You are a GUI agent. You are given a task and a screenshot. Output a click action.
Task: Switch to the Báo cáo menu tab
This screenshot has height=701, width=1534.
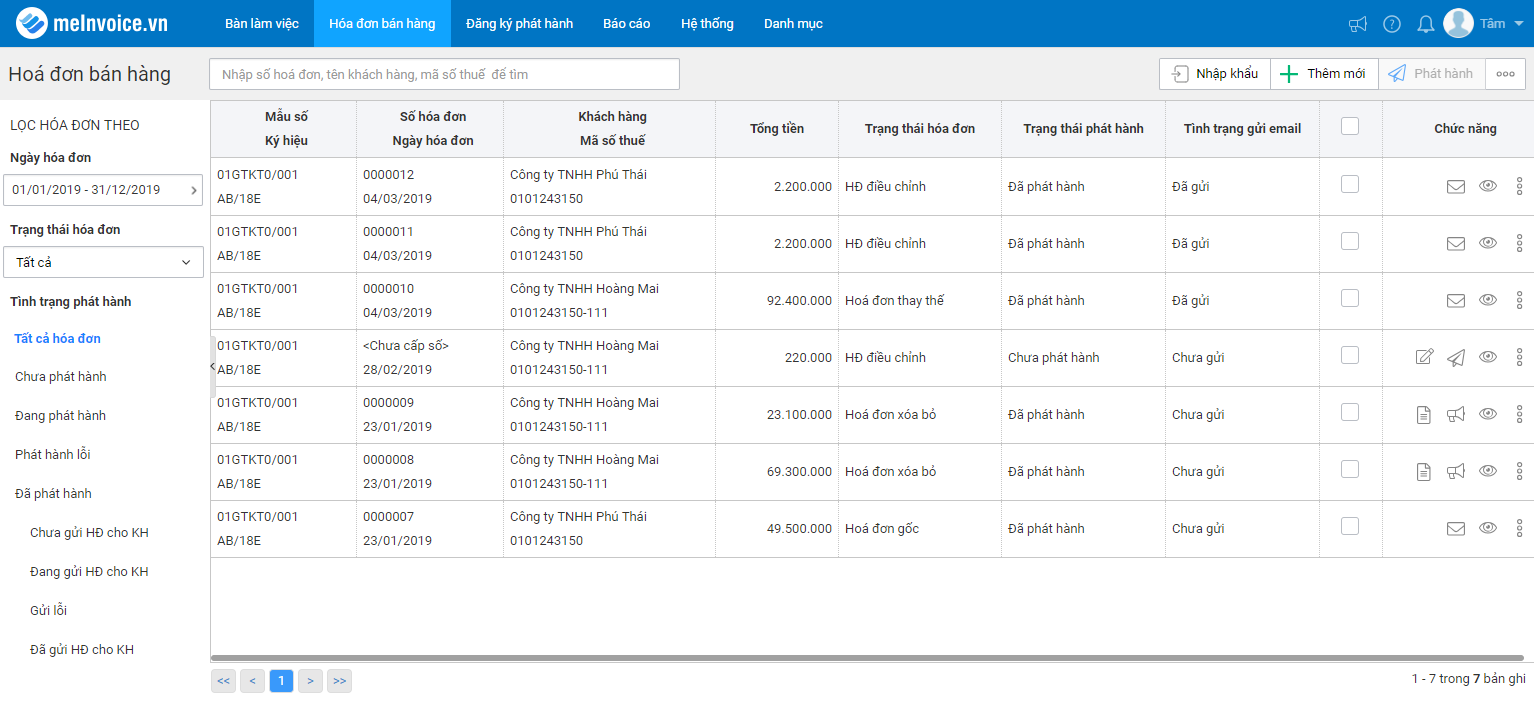tap(626, 23)
